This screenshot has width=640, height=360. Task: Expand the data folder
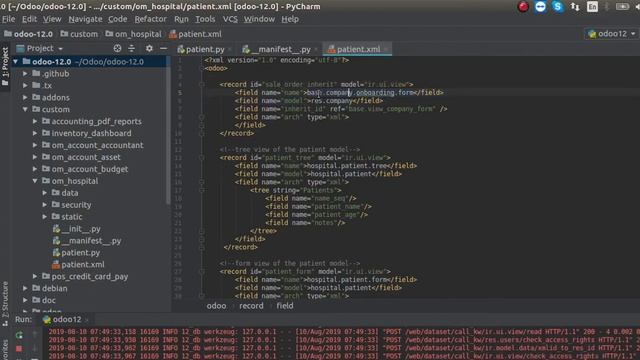pyautogui.click(x=45, y=193)
